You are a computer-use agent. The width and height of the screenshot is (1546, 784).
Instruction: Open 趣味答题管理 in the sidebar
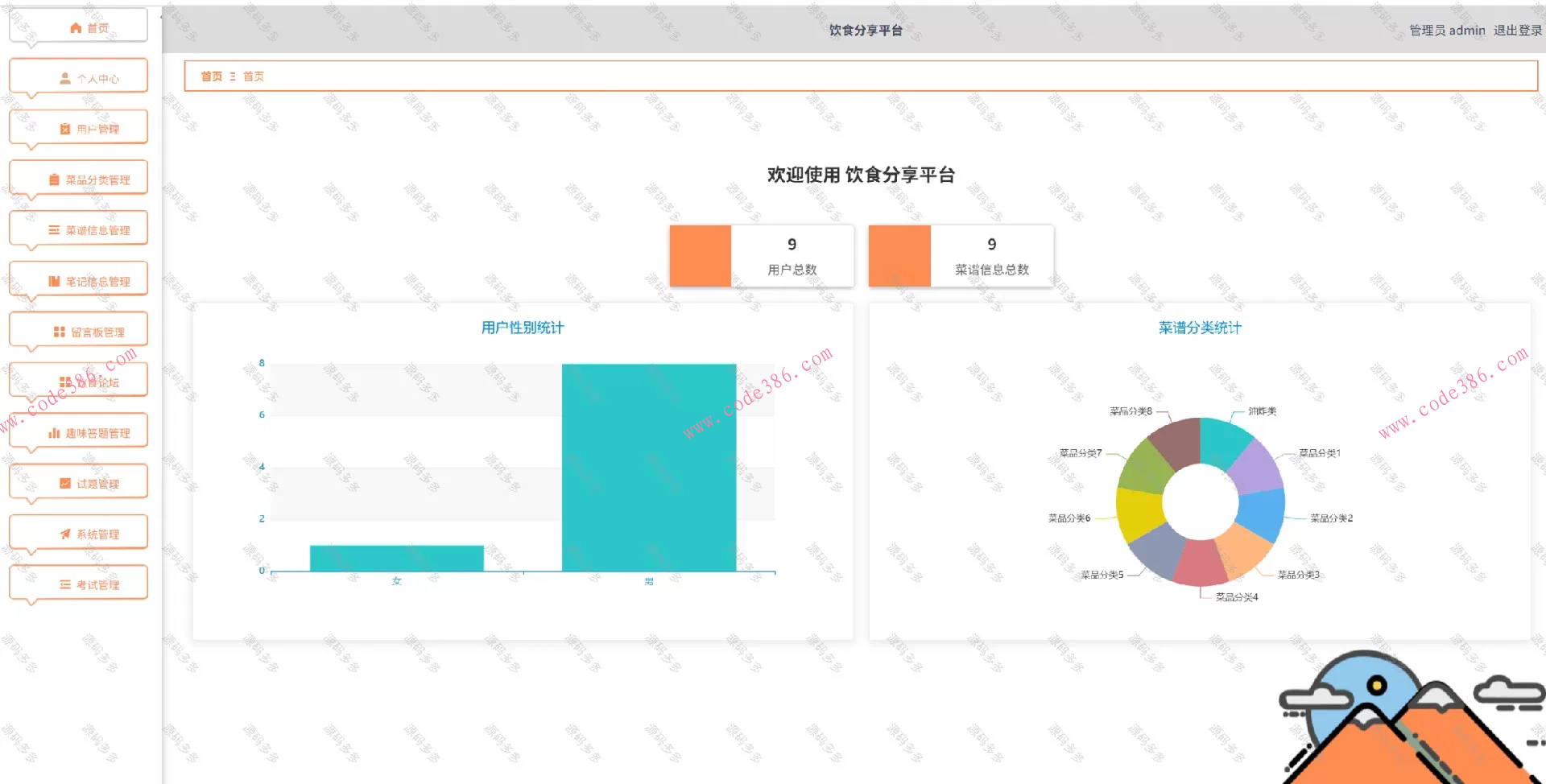tap(79, 431)
